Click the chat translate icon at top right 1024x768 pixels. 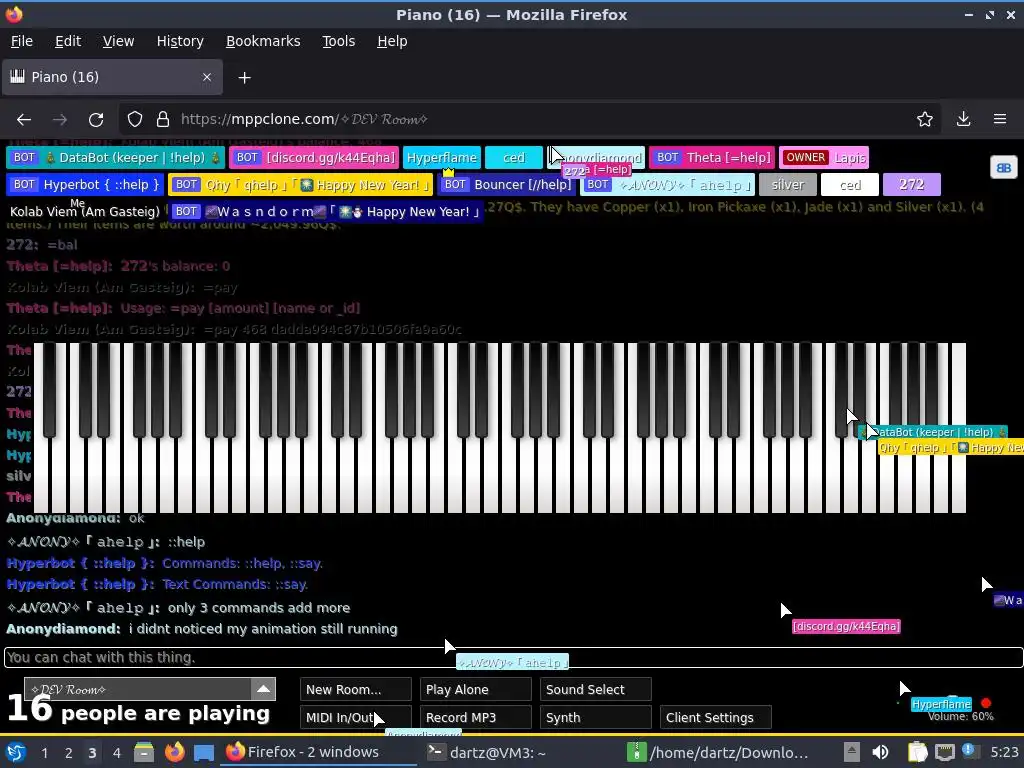tap(1003, 168)
